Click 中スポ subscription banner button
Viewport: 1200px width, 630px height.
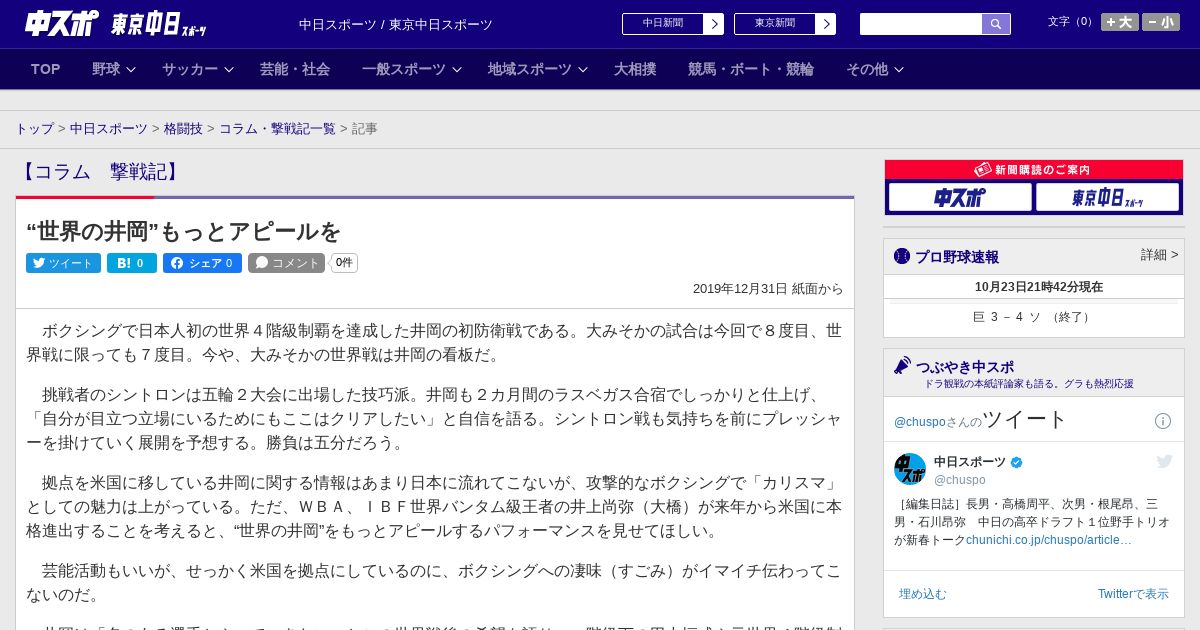[959, 197]
